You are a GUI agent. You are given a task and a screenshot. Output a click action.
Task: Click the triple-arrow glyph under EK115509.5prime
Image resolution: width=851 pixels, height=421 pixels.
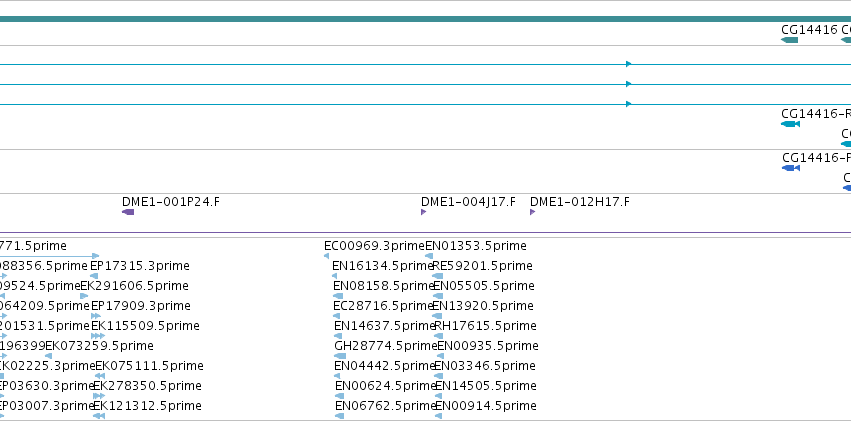tap(98, 336)
